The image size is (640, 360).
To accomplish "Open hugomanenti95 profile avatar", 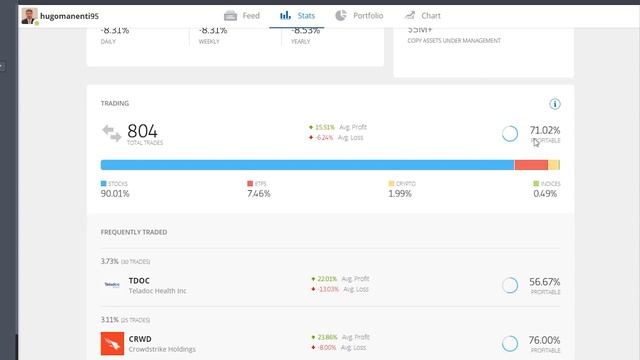I will point(29,16).
